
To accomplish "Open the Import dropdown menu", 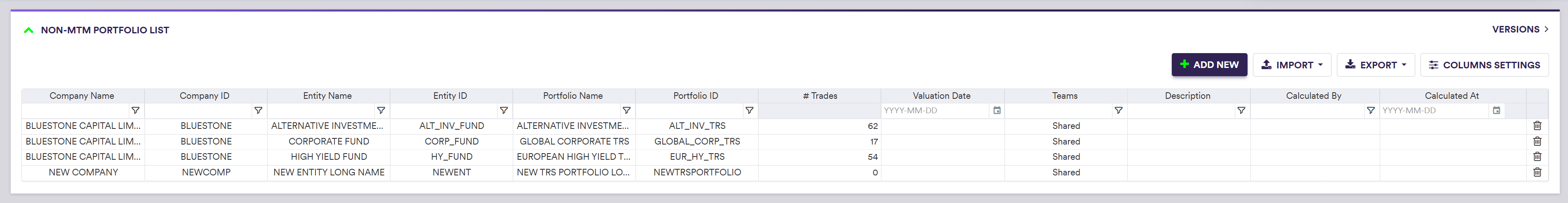I will (x=1292, y=65).
